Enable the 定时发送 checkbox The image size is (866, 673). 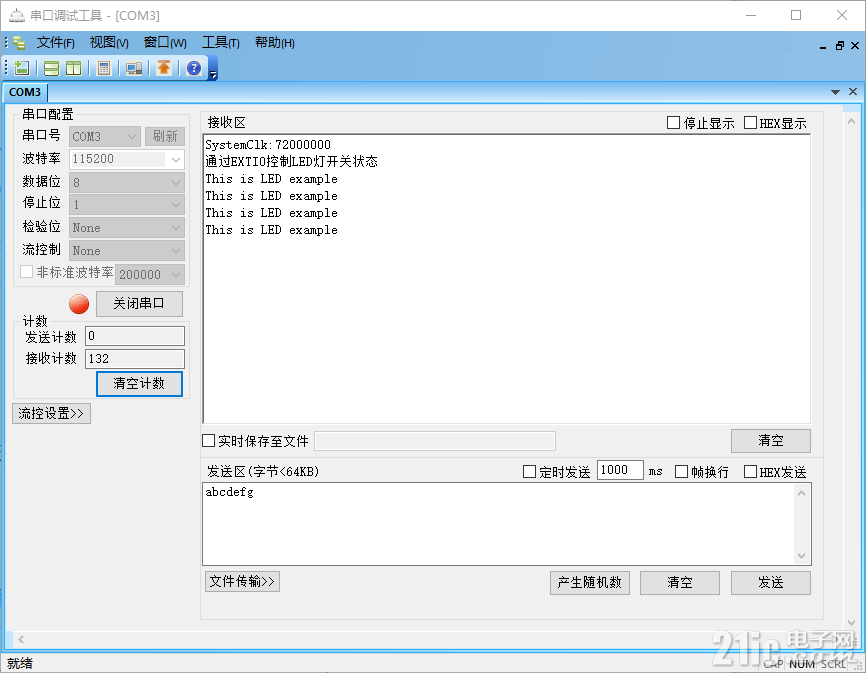pyautogui.click(x=529, y=471)
